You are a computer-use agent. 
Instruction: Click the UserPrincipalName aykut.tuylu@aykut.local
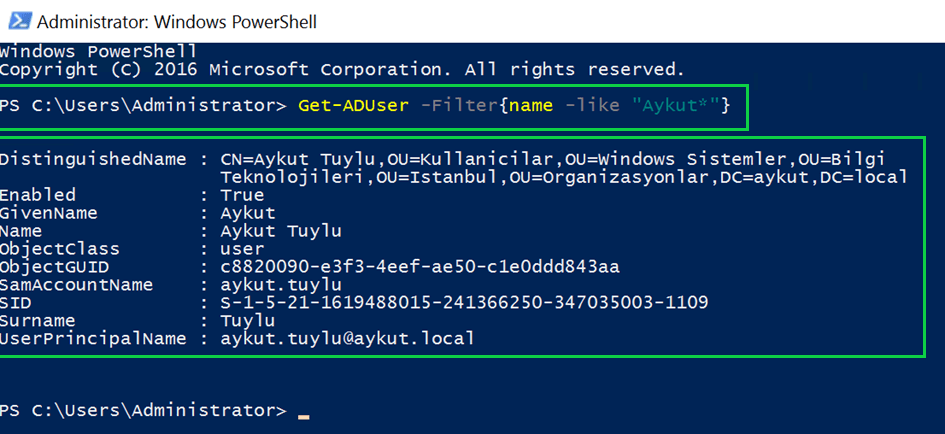tap(348, 339)
